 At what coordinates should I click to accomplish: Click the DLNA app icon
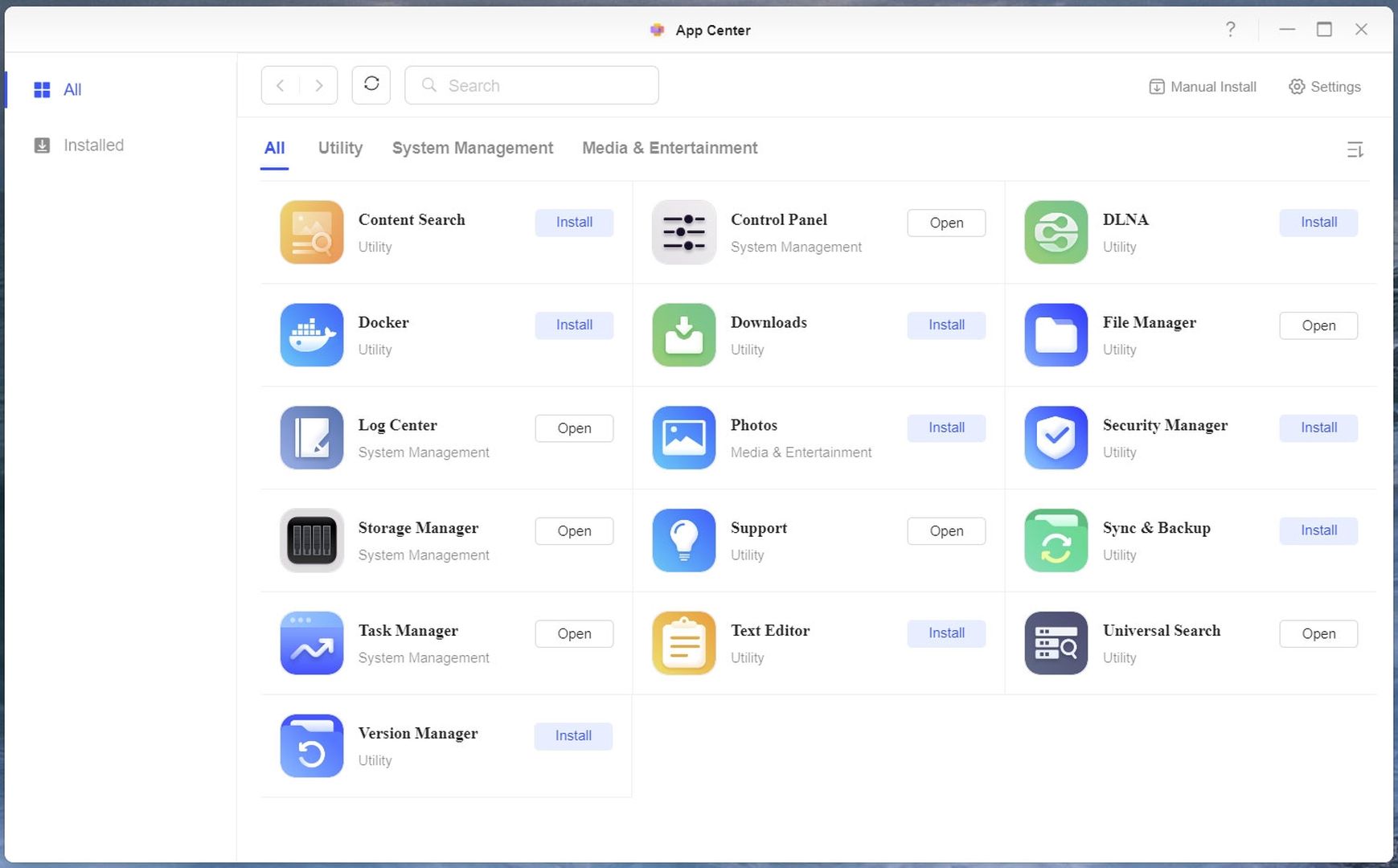coord(1056,232)
